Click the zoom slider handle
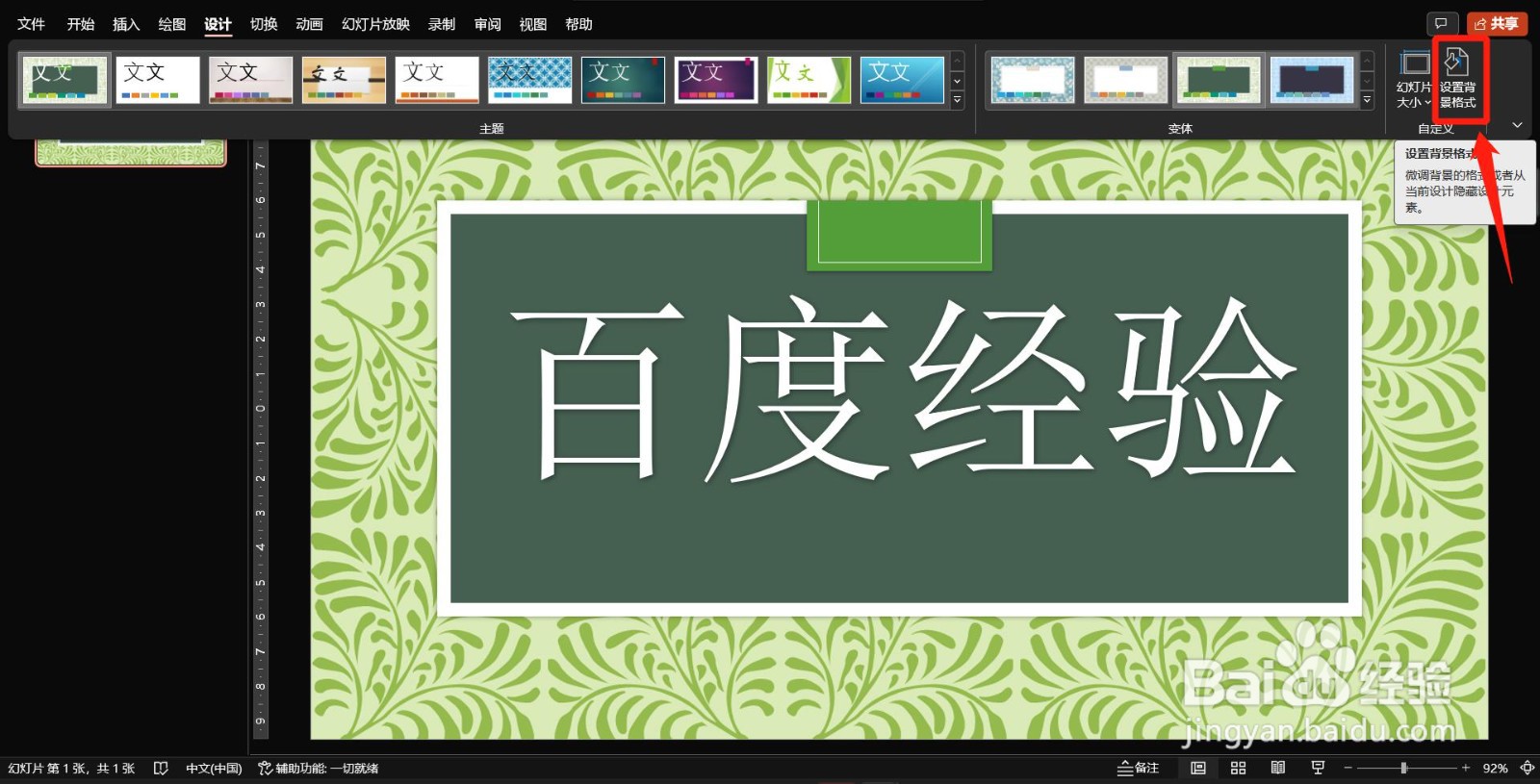The height and width of the screenshot is (784, 1540). click(x=1404, y=768)
